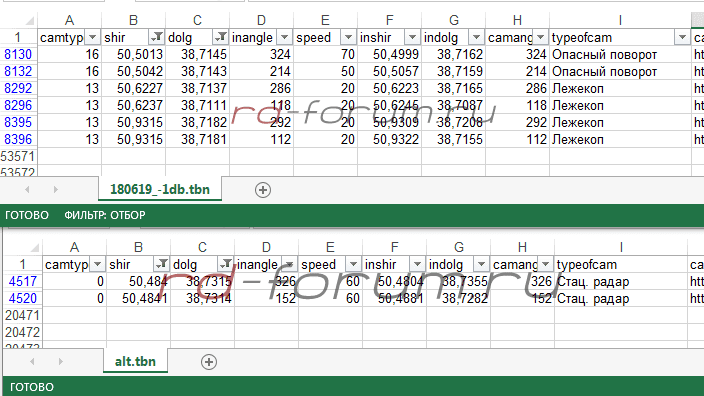Image resolution: width=704 pixels, height=396 pixels.
Task: Select column I header in upper sheet
Action: 620,20
